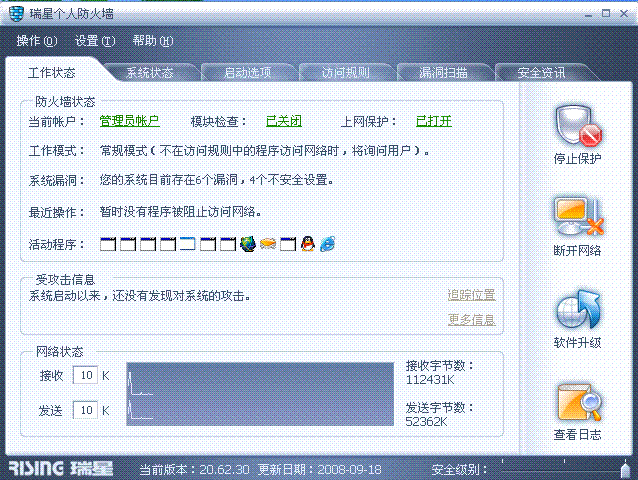This screenshot has width=638, height=480.
Task: Click the text 暂时没有程序被阻止访问网络
Action: (180, 212)
